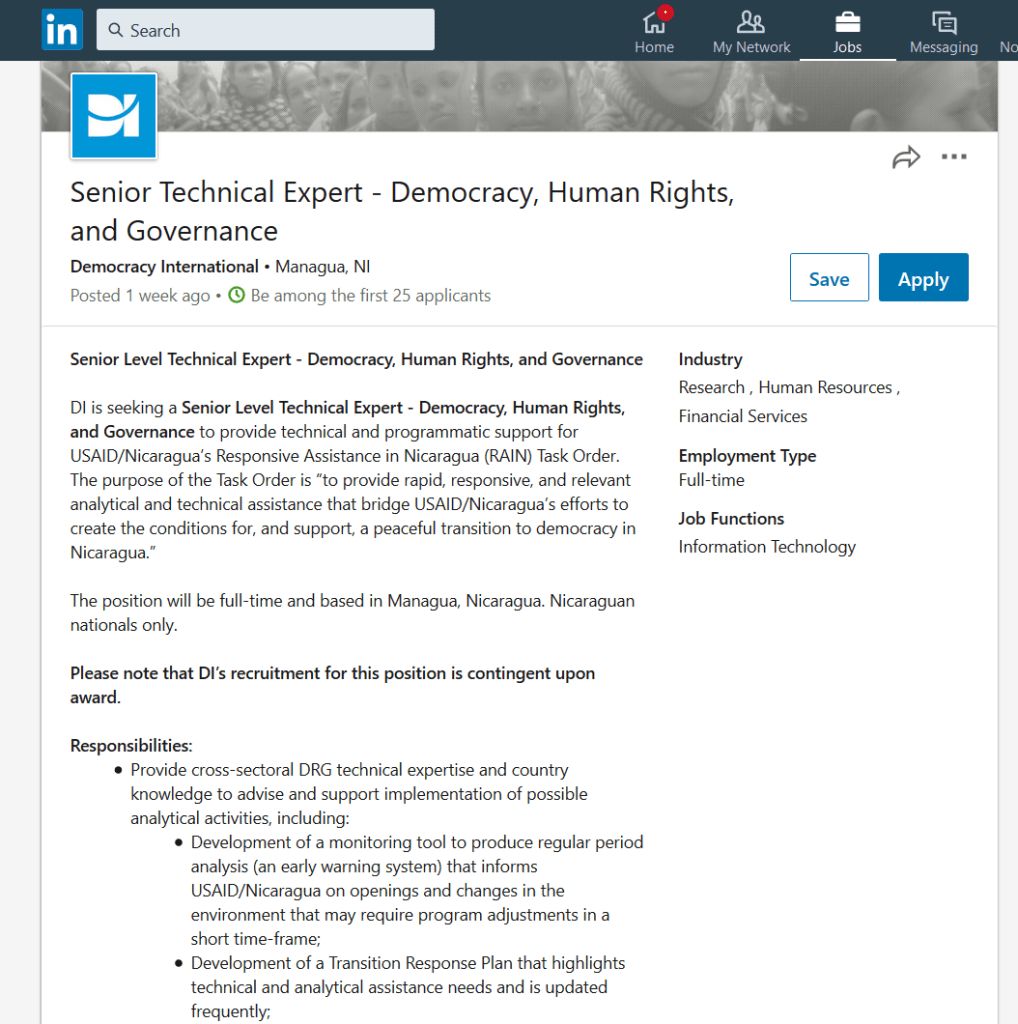
Task: Open the Democracy International company link
Action: point(165,266)
